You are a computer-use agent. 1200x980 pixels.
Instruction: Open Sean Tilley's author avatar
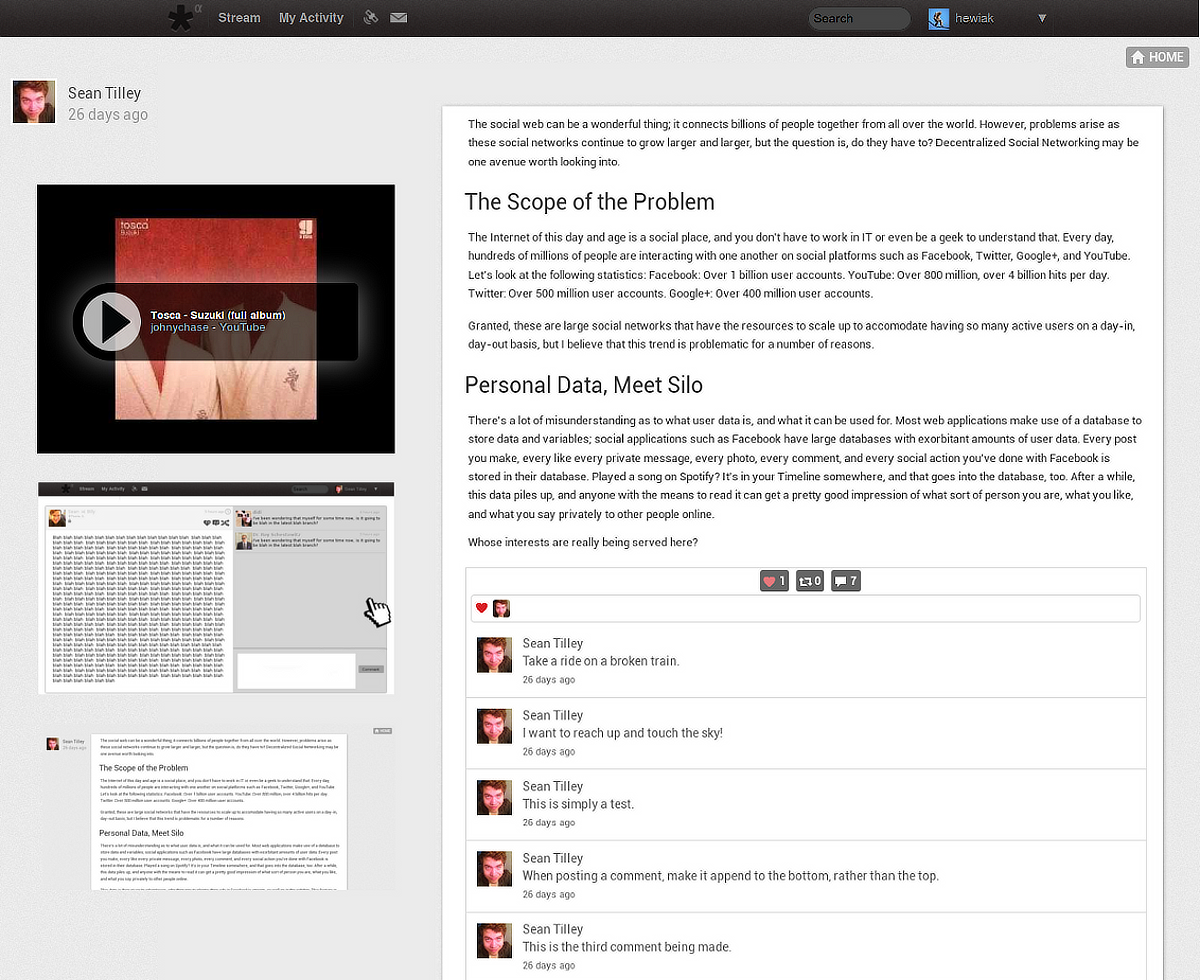(x=34, y=102)
